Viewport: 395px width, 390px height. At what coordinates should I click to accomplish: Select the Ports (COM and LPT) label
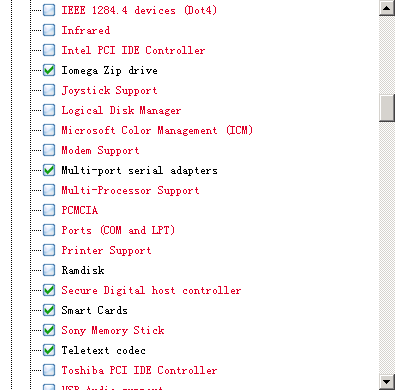coord(118,230)
